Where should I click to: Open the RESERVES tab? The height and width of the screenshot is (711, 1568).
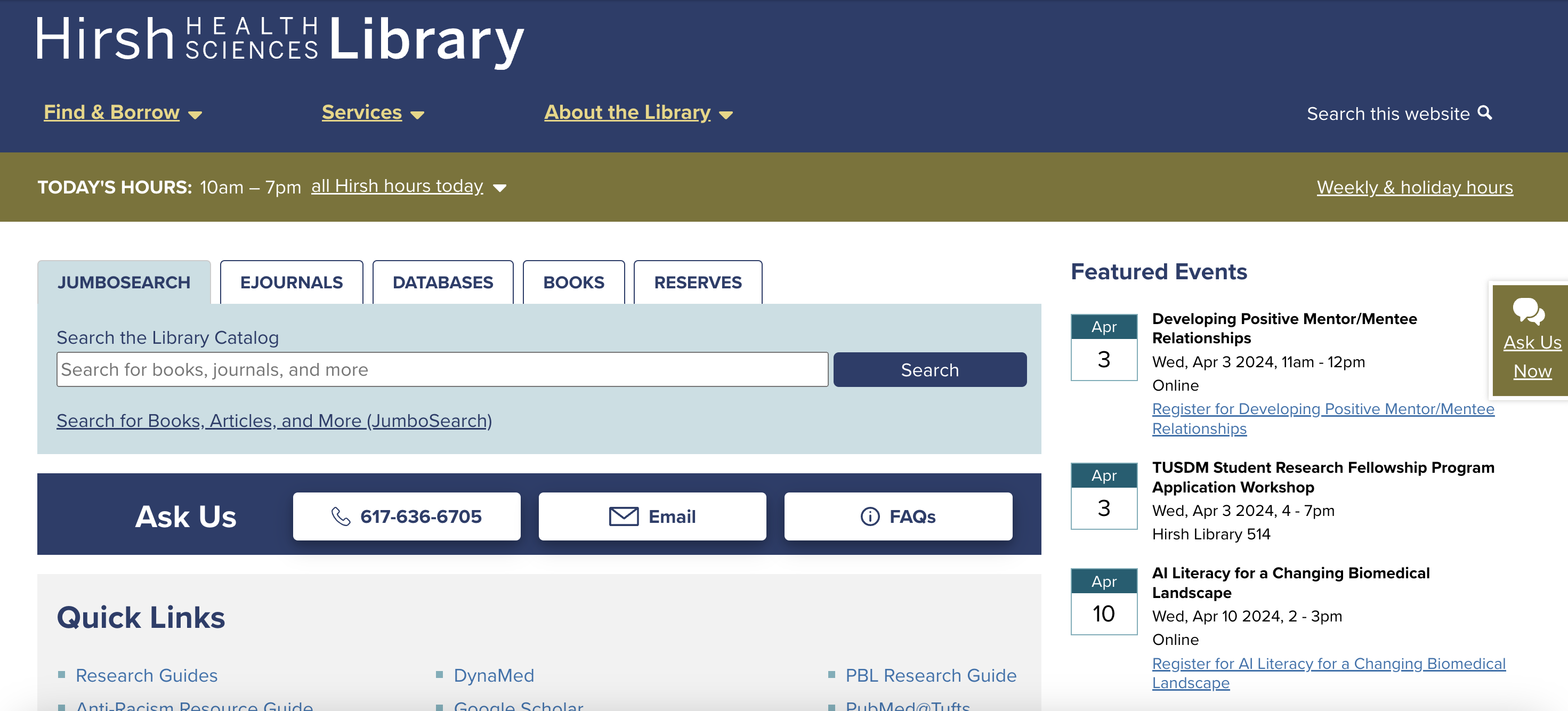698,282
